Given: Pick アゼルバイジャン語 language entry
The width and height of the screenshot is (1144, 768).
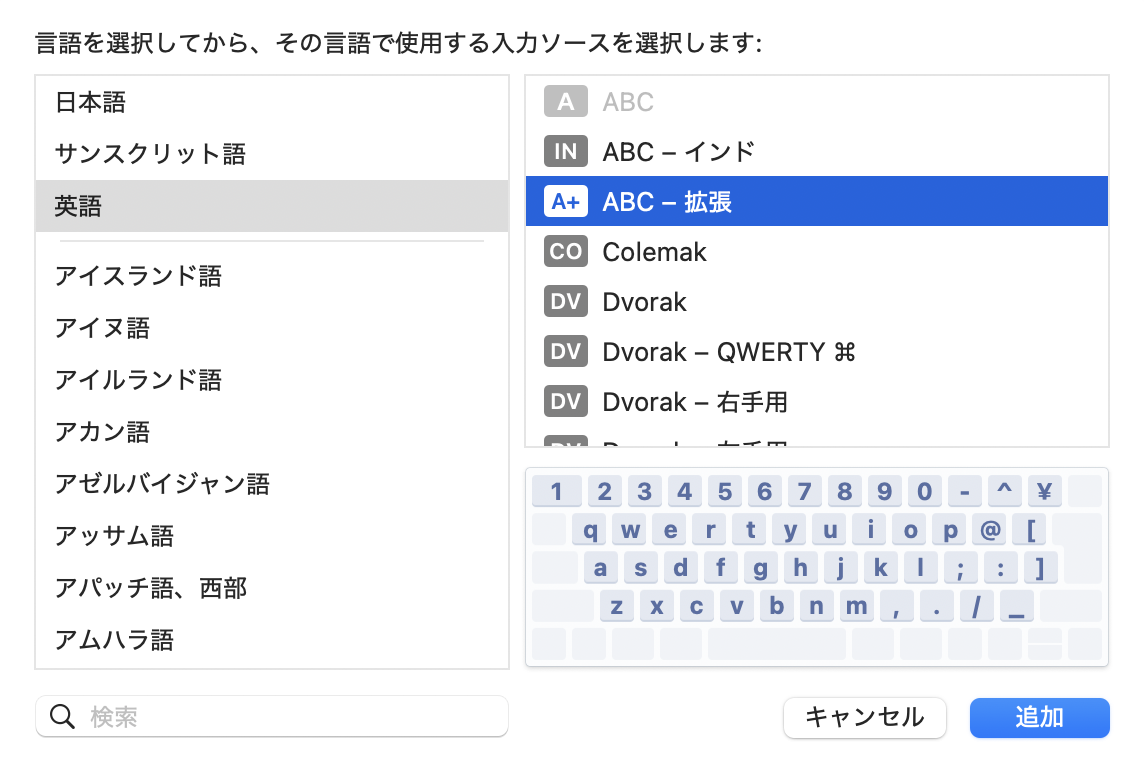Looking at the screenshot, I should tap(162, 484).
